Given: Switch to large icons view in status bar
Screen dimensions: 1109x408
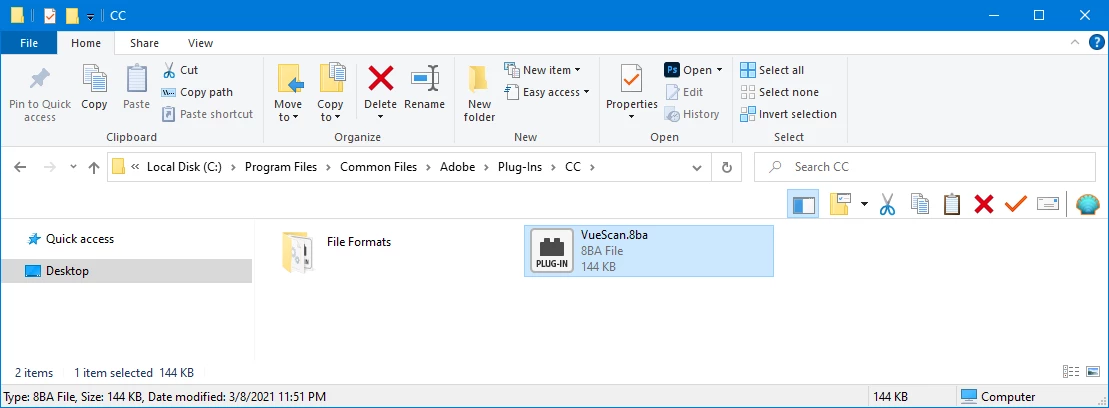Looking at the screenshot, I should tap(1095, 372).
